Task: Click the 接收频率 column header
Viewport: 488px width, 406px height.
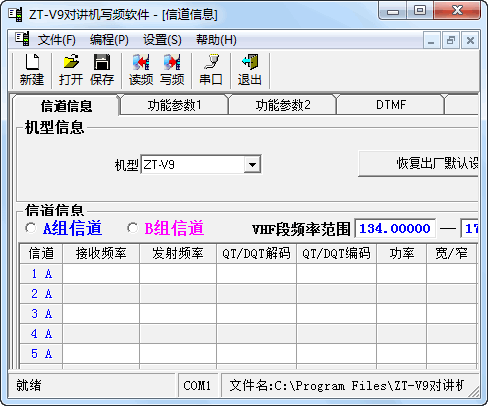Action: pyautogui.click(x=101, y=253)
